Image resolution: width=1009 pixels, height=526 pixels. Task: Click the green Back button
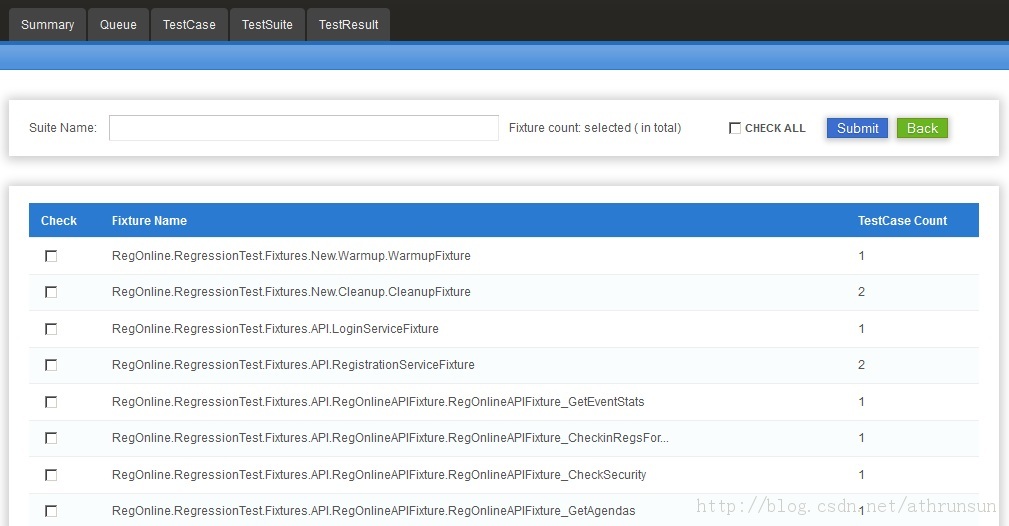coord(921,128)
